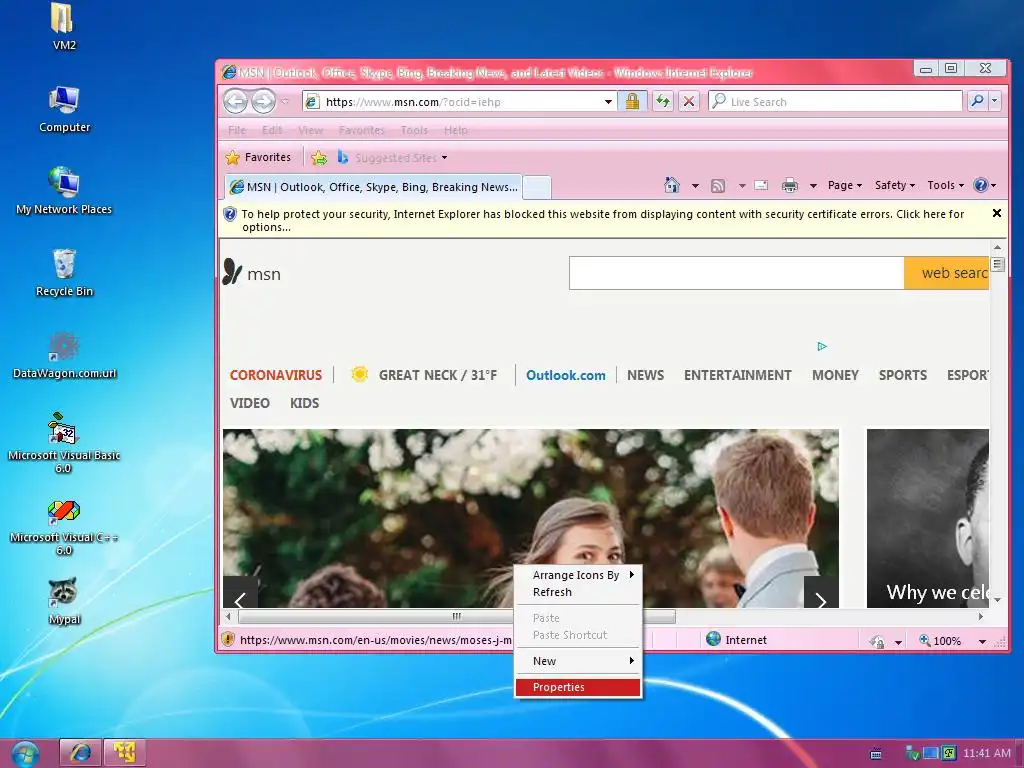The width and height of the screenshot is (1024, 768).
Task: Open the search provider dropdown arrow
Action: (995, 101)
